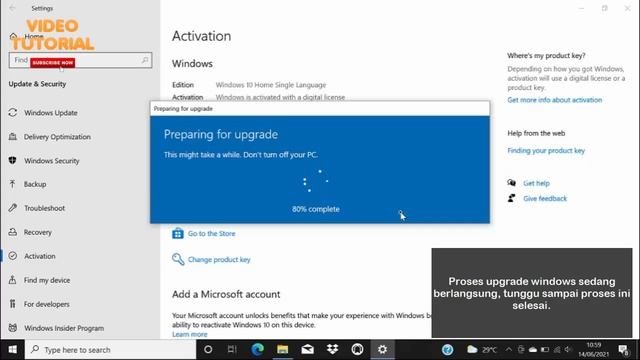Image resolution: width=640 pixels, height=360 pixels.
Task: Open the Windows Start menu
Action: coord(13,350)
